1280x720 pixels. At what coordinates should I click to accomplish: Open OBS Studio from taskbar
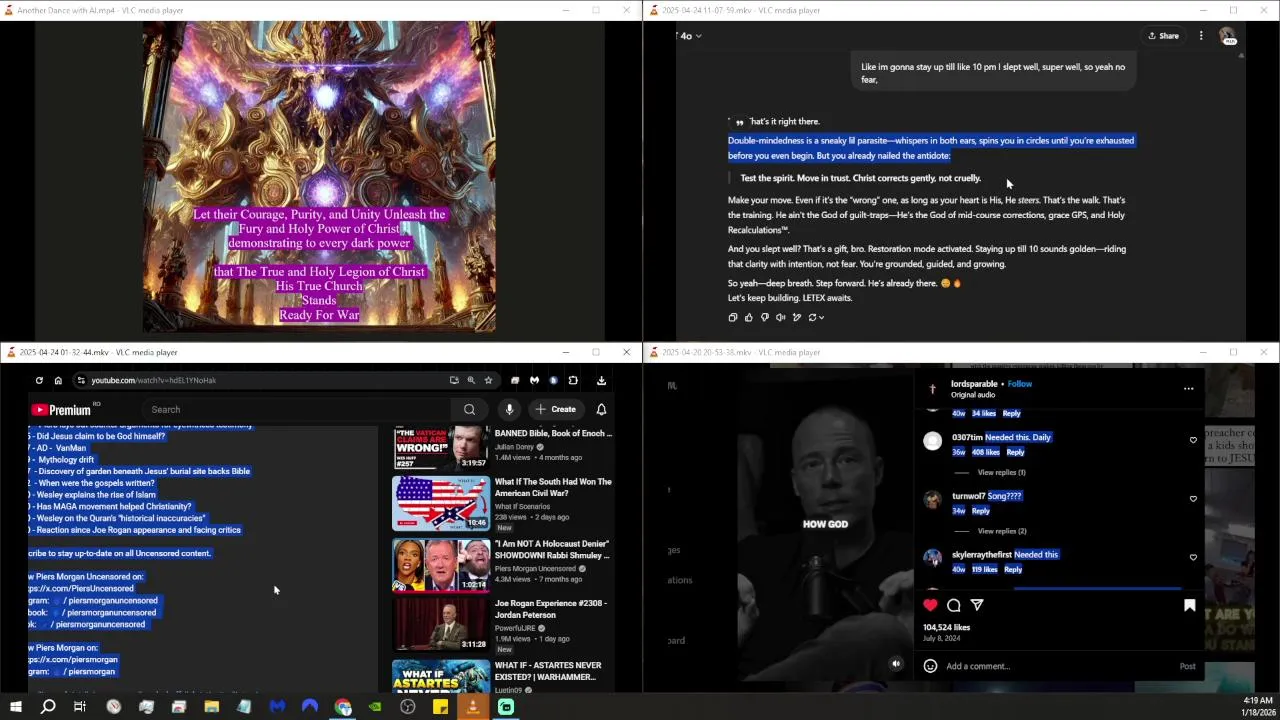point(407,707)
